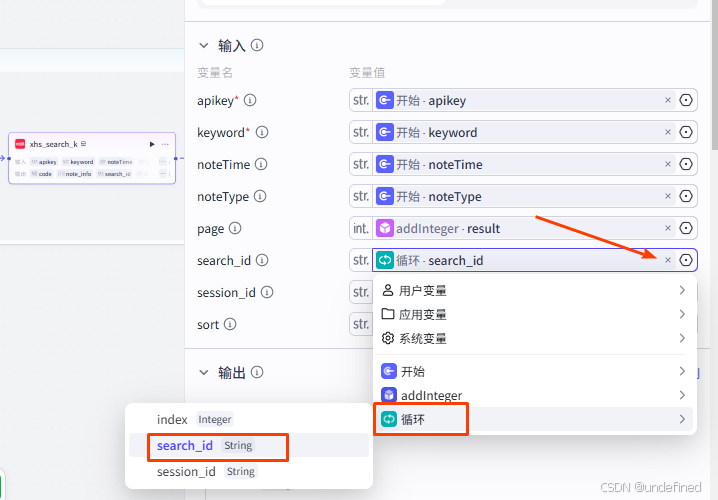Open the int type dropdown for page

(x=361, y=228)
